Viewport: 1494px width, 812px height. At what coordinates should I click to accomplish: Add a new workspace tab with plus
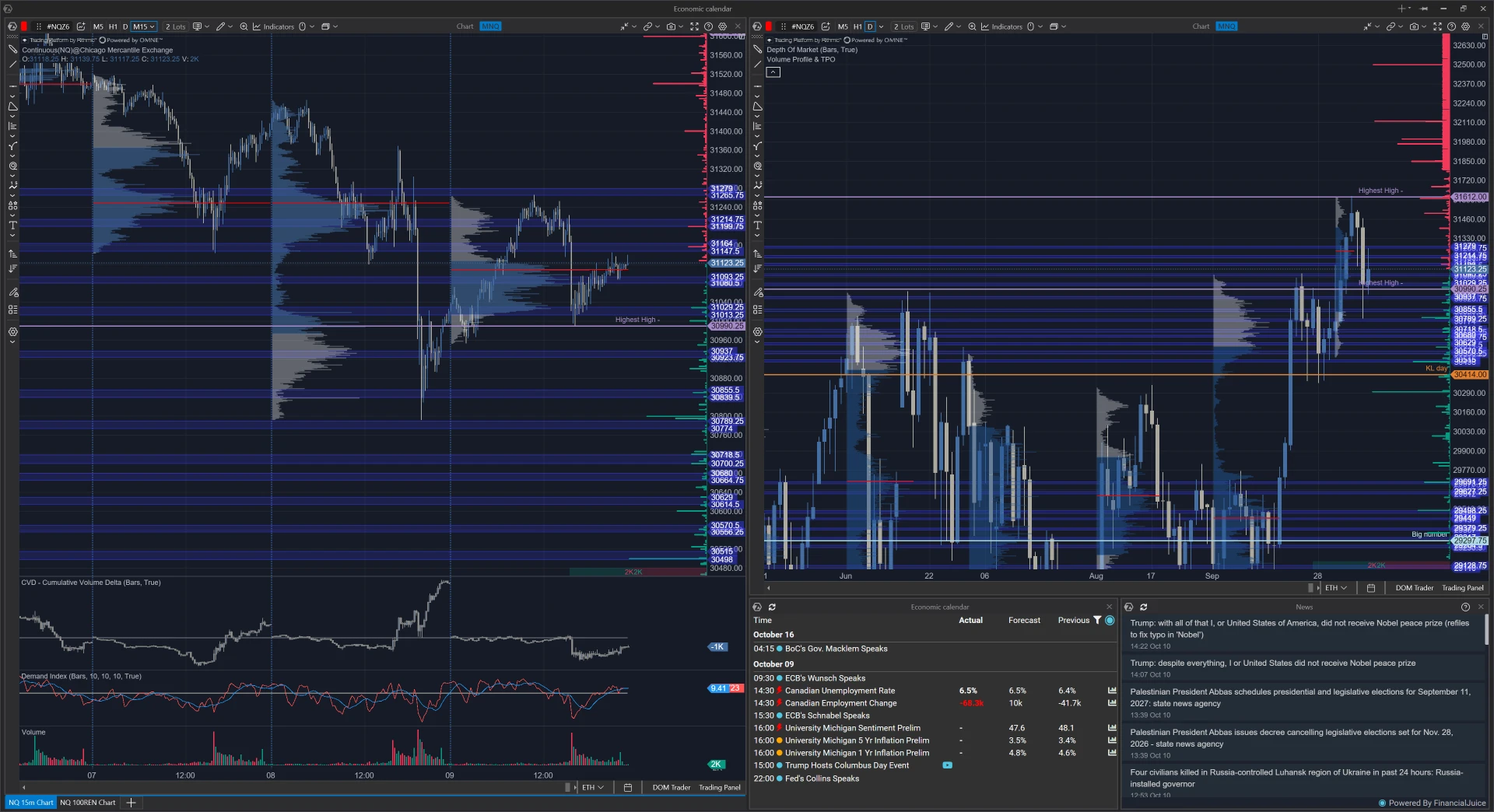tap(131, 803)
